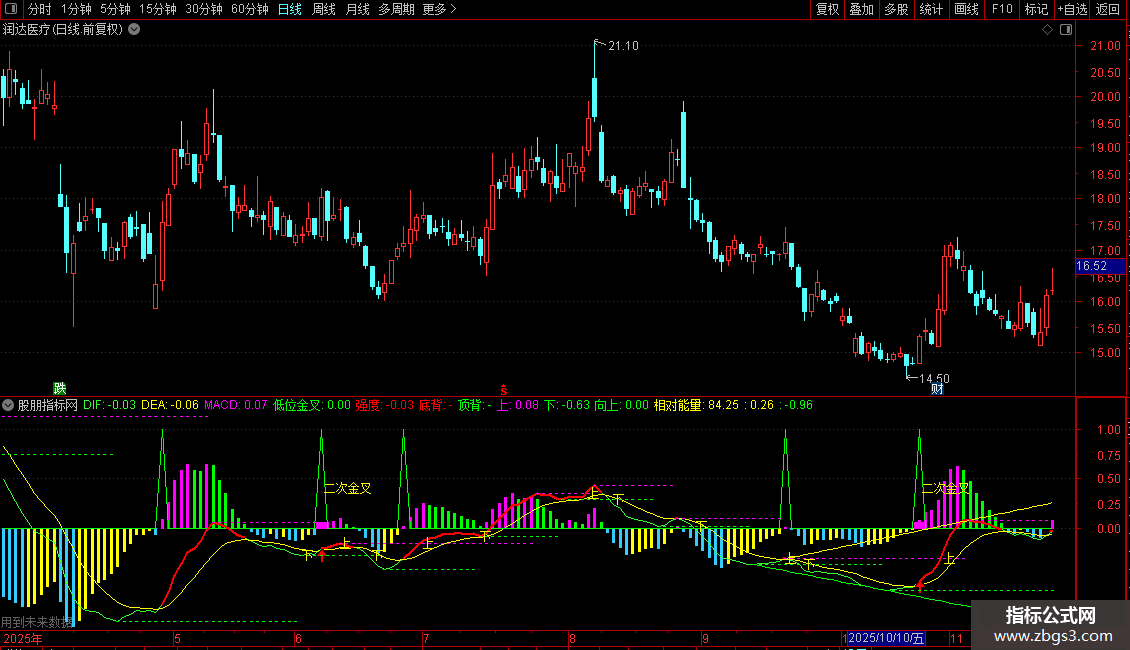1130x650 pixels.
Task: Switch to 周线 weekly chart
Action: [324, 9]
